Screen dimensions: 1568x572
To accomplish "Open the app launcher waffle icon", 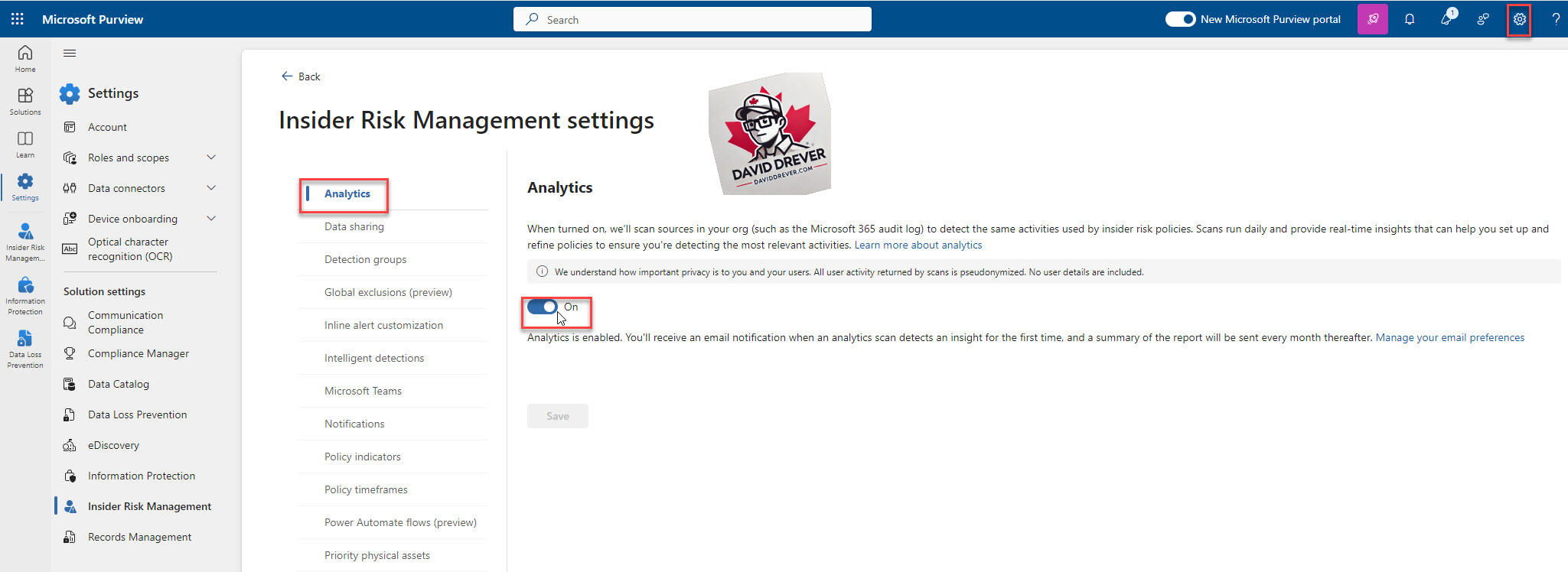I will (x=18, y=19).
